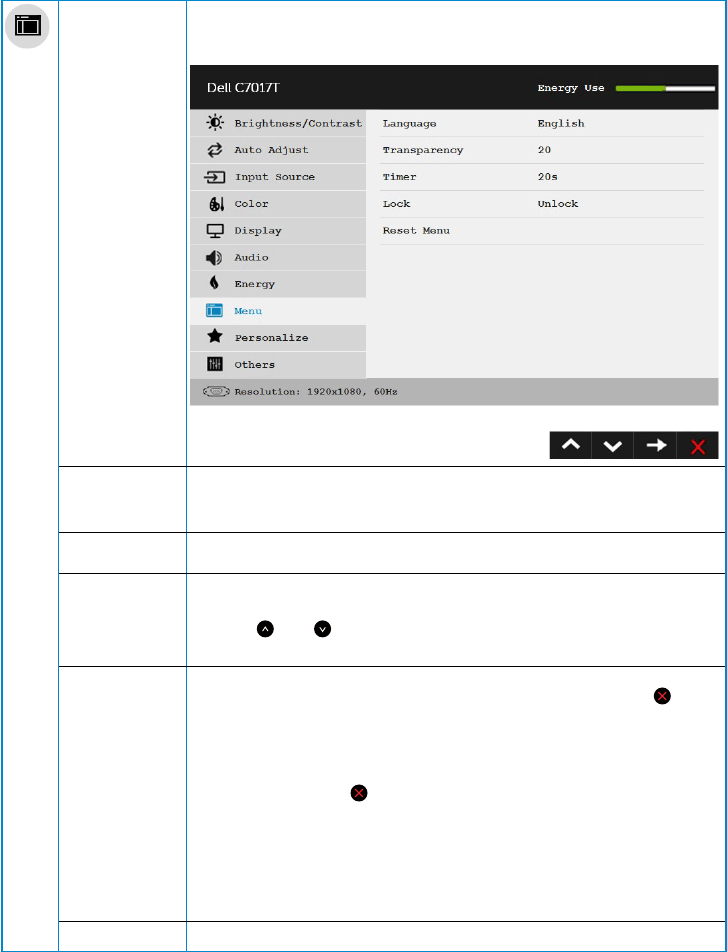Click the Energy leaf icon
The image size is (727, 952).
(214, 284)
